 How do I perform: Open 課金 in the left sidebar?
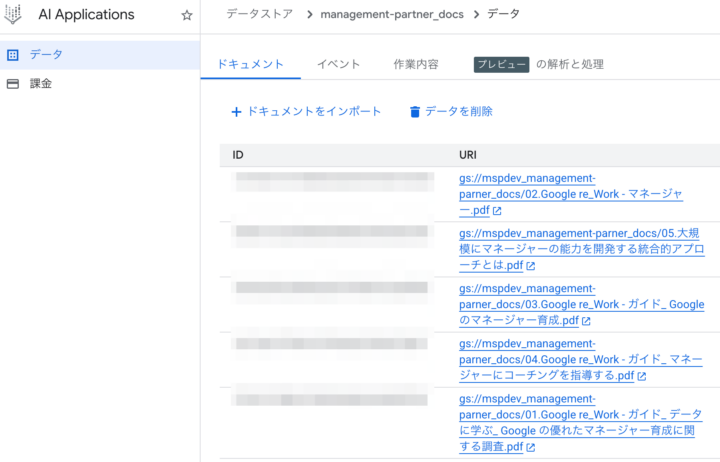(x=40, y=84)
